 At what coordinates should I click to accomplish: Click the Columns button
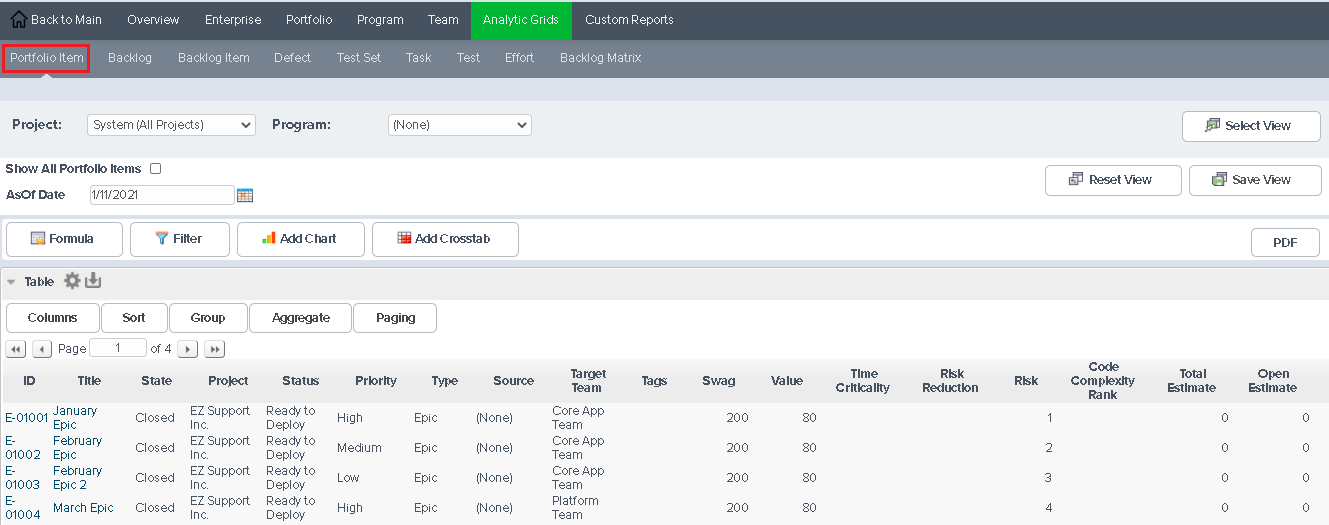(53, 318)
